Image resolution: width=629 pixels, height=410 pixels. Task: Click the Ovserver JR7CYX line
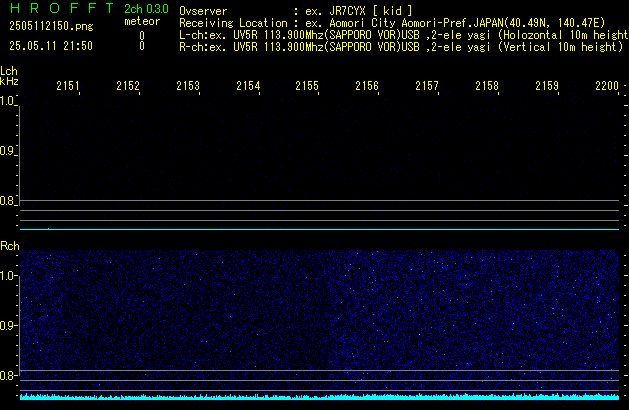(296, 11)
